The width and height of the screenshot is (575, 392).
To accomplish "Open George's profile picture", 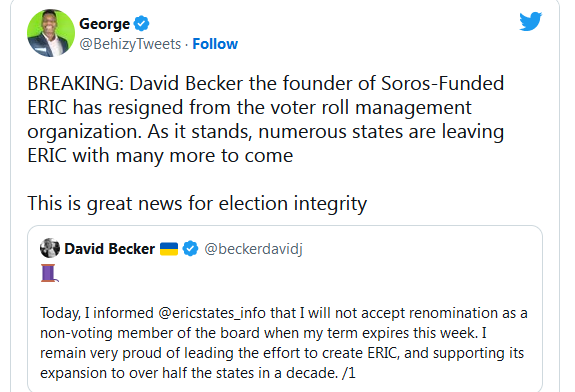I will click(51, 33).
